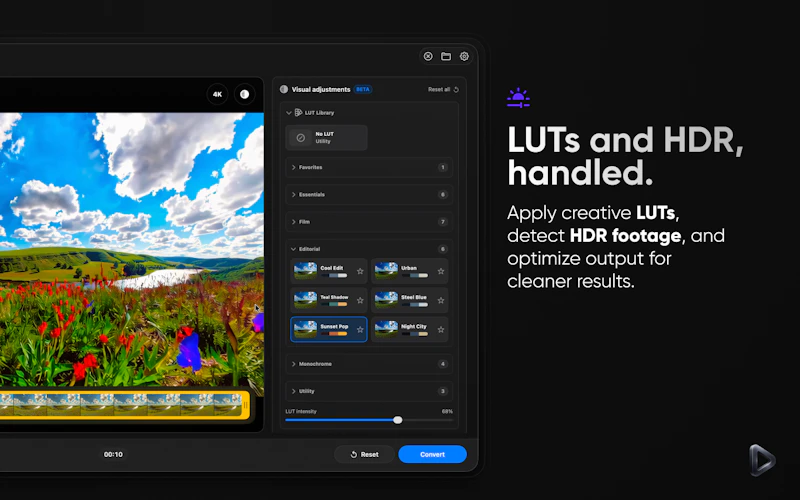Image resolution: width=800 pixels, height=500 pixels.
Task: Click the Favorites count badge 1
Action: (442, 167)
